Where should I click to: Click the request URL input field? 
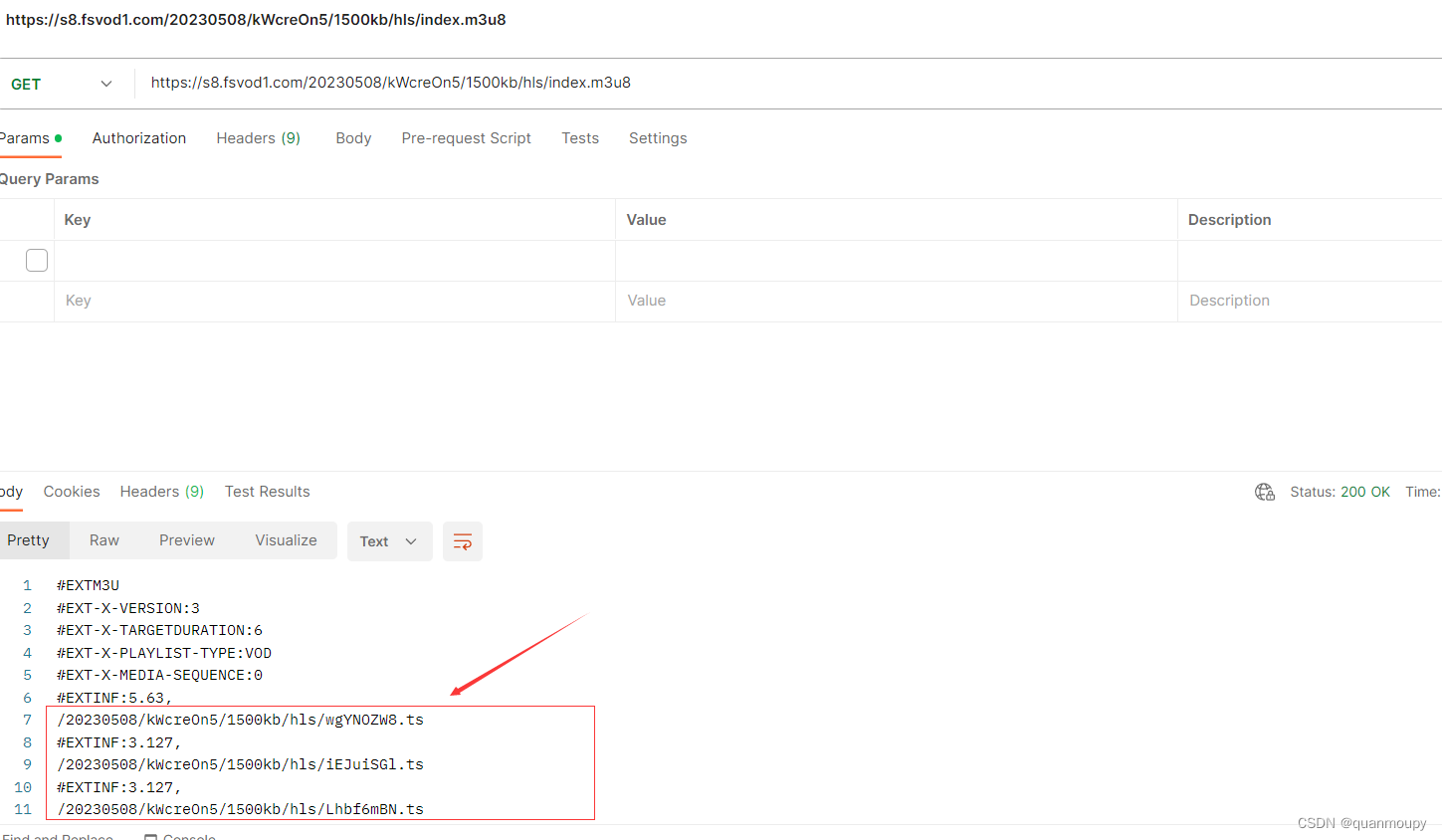[788, 83]
